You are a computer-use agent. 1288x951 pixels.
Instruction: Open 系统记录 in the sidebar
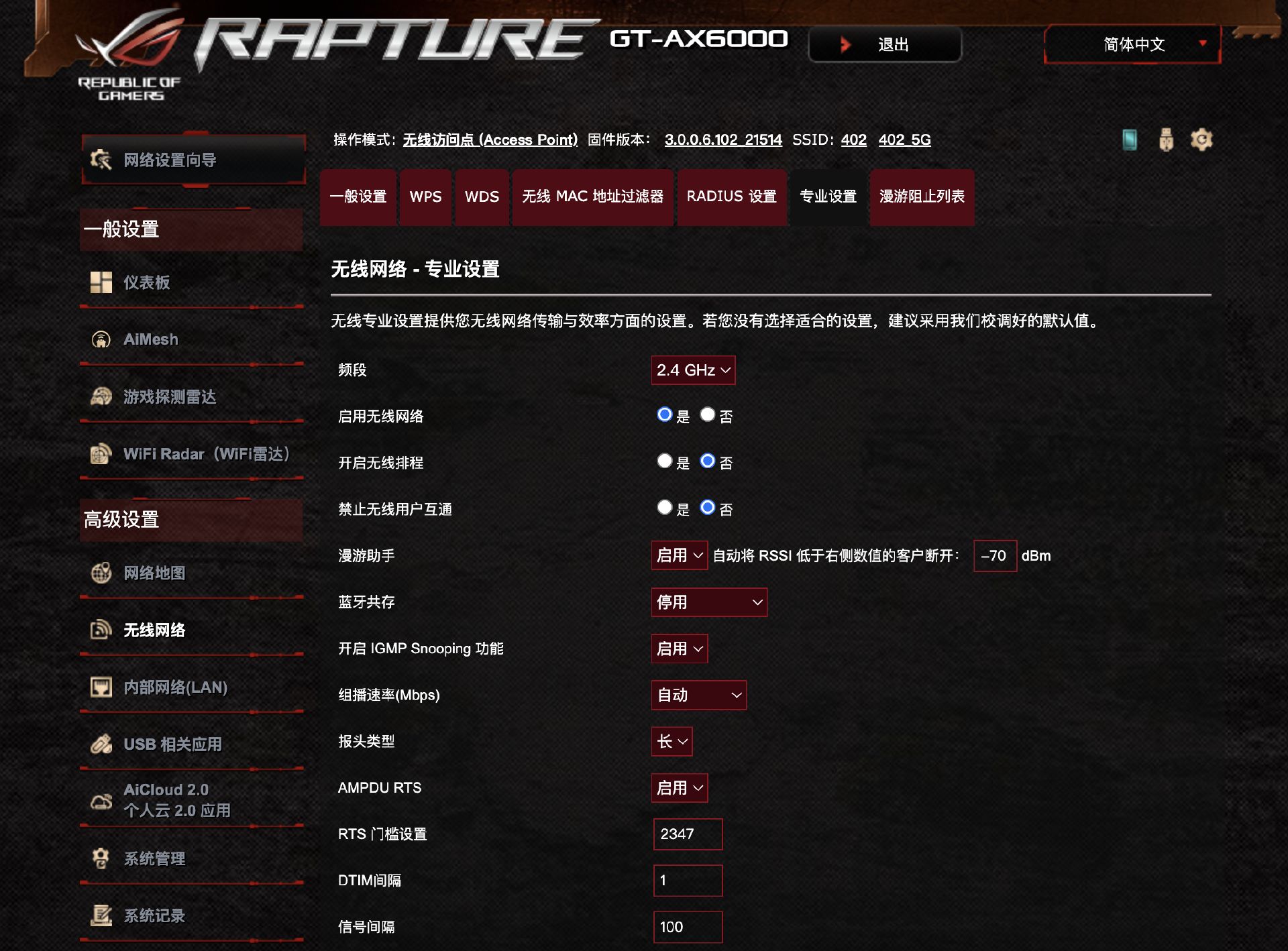[x=191, y=915]
